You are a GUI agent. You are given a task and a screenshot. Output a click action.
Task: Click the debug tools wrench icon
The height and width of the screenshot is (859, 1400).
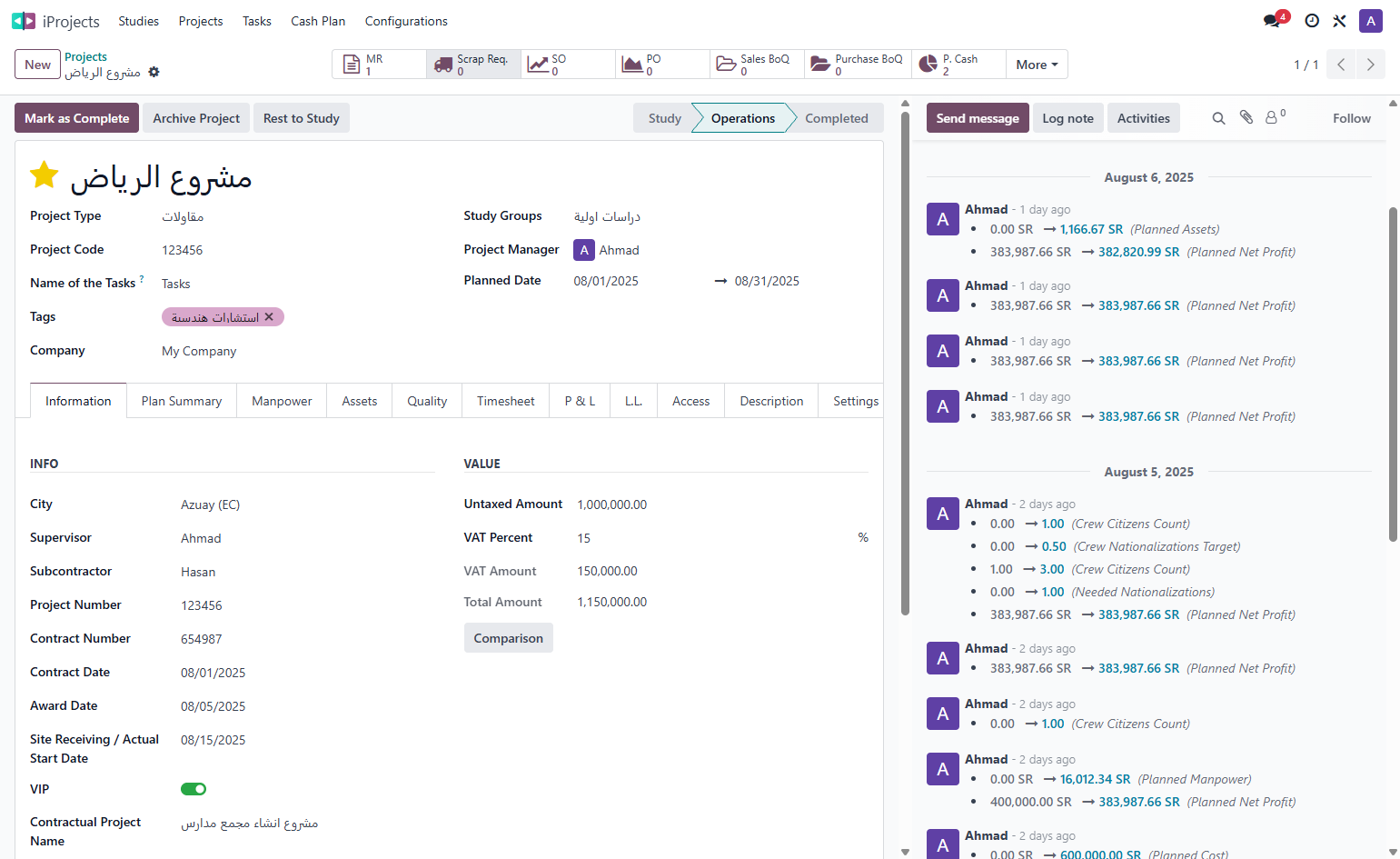coord(1339,21)
